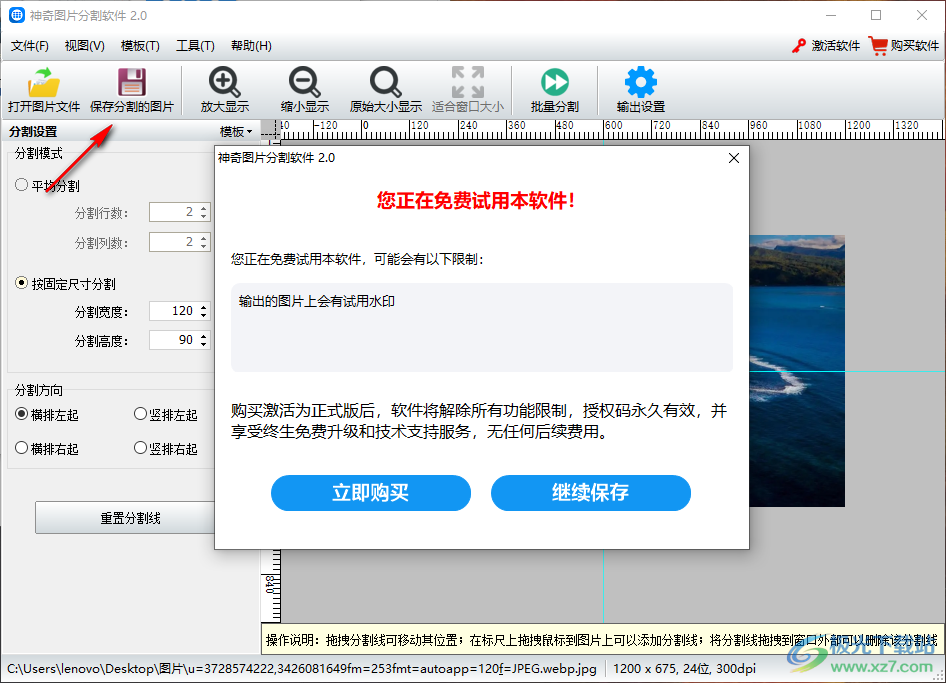
Task: Click the 原始大小显示 magnifier icon
Action: pyautogui.click(x=385, y=82)
